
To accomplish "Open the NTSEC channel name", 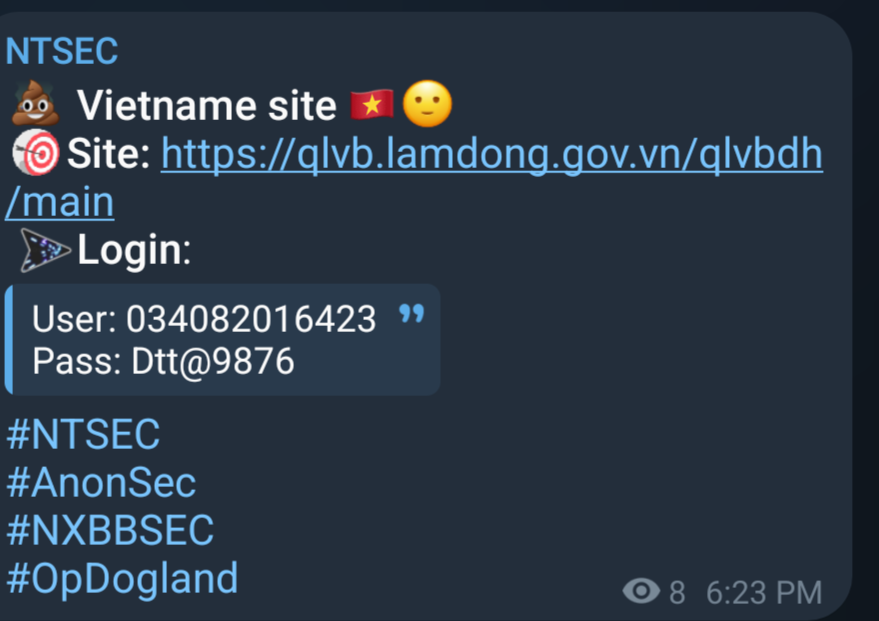I will point(62,51).
